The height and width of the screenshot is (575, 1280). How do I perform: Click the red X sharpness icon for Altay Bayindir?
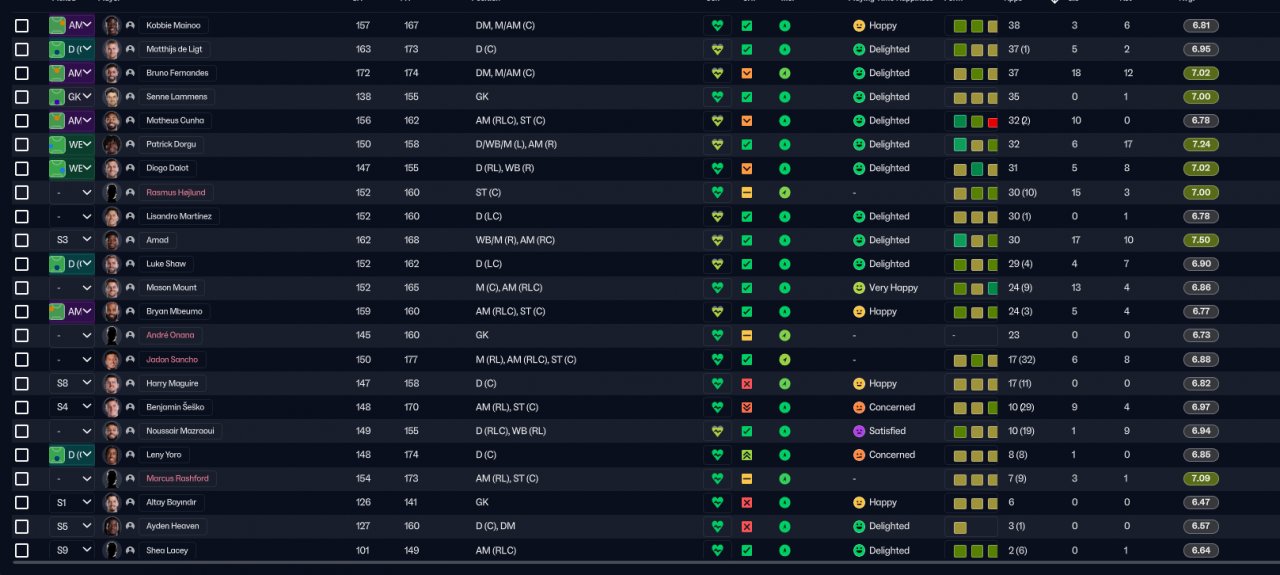(x=747, y=502)
